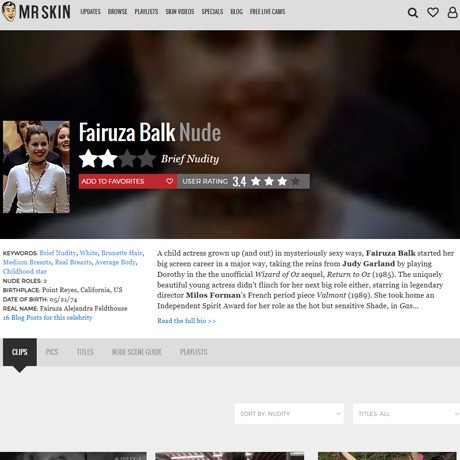The height and width of the screenshot is (460, 460).
Task: Open the Browse menu item
Action: coord(117,12)
